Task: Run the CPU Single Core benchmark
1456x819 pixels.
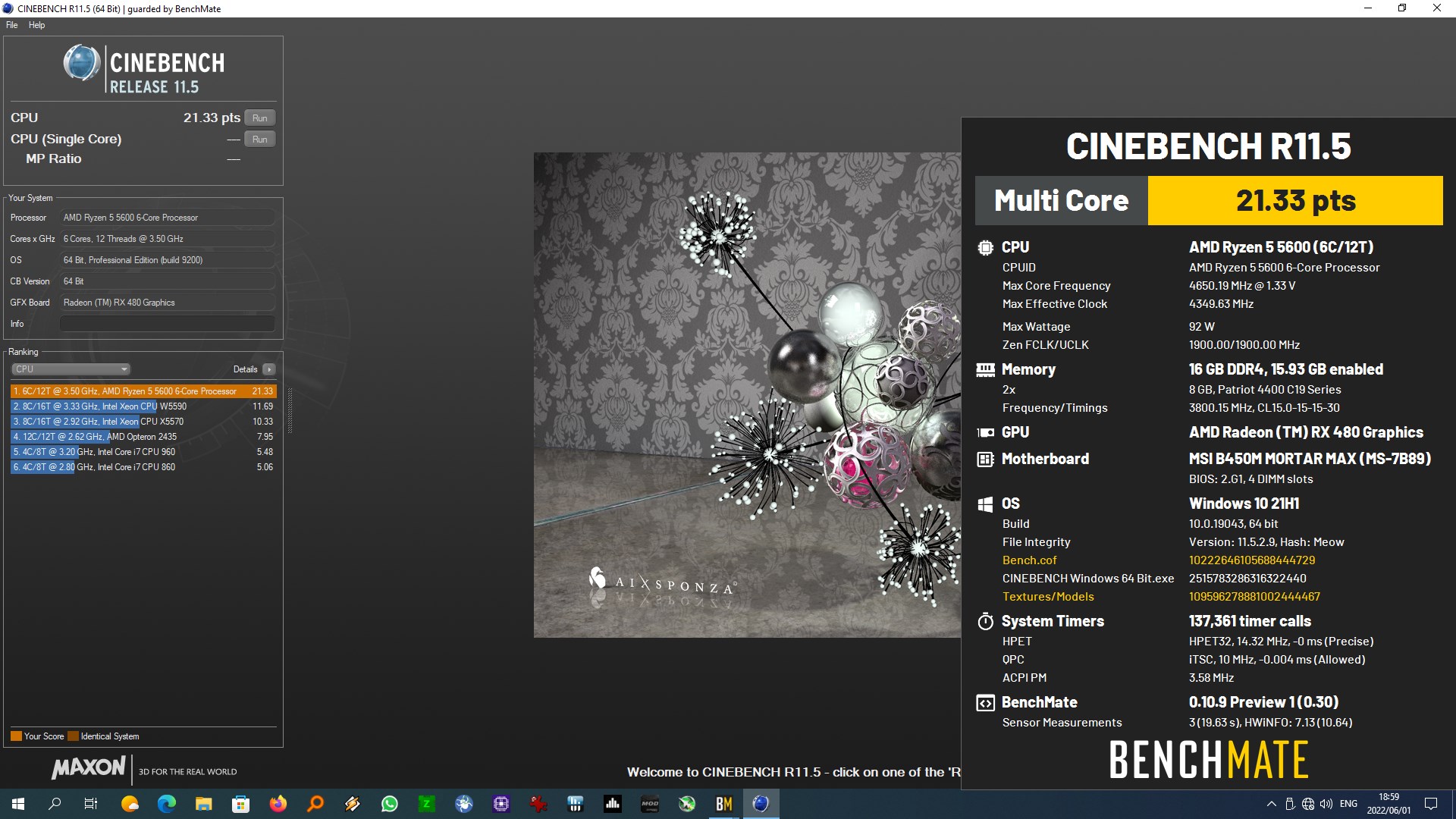Action: pos(260,140)
